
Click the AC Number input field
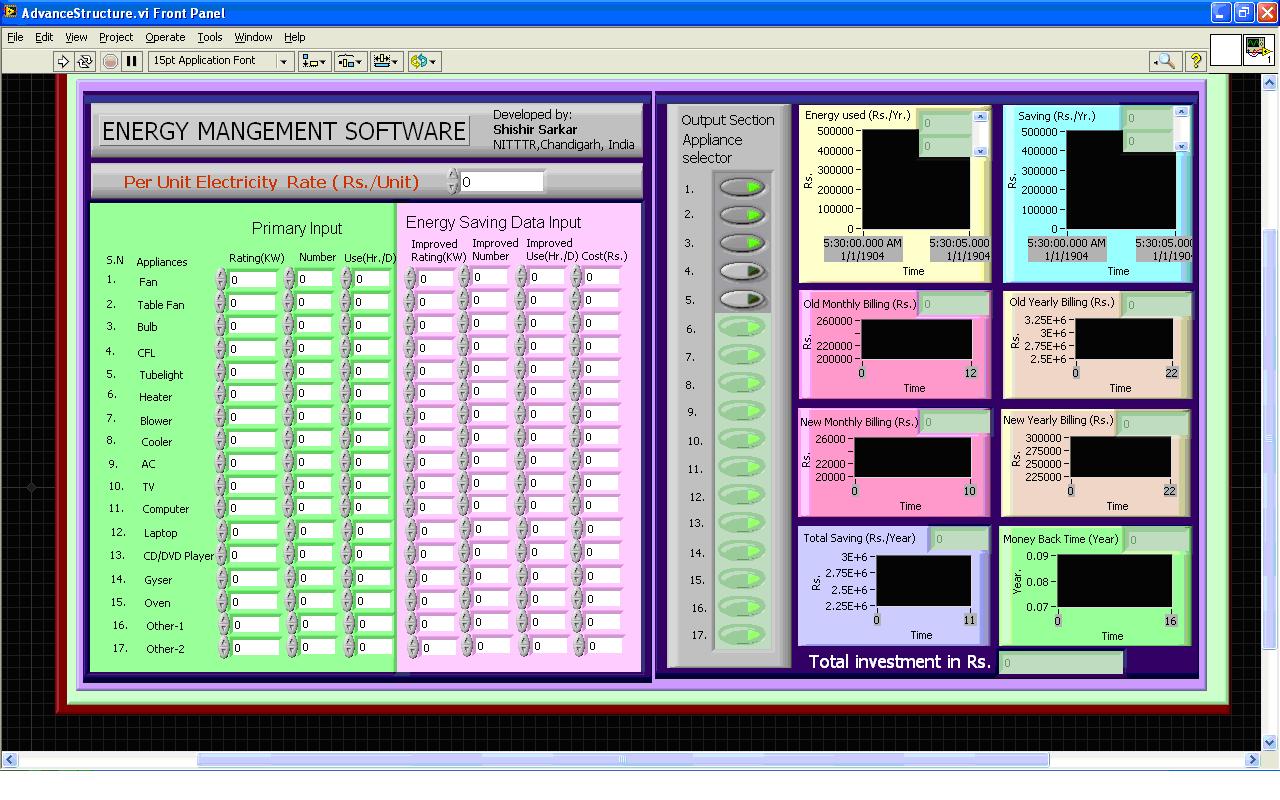click(316, 462)
